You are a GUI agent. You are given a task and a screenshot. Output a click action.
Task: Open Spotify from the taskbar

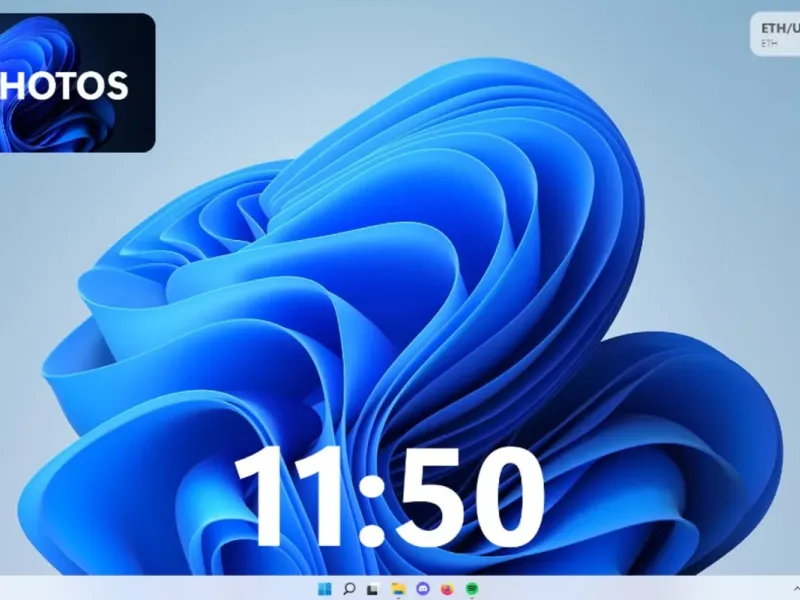coord(472,589)
